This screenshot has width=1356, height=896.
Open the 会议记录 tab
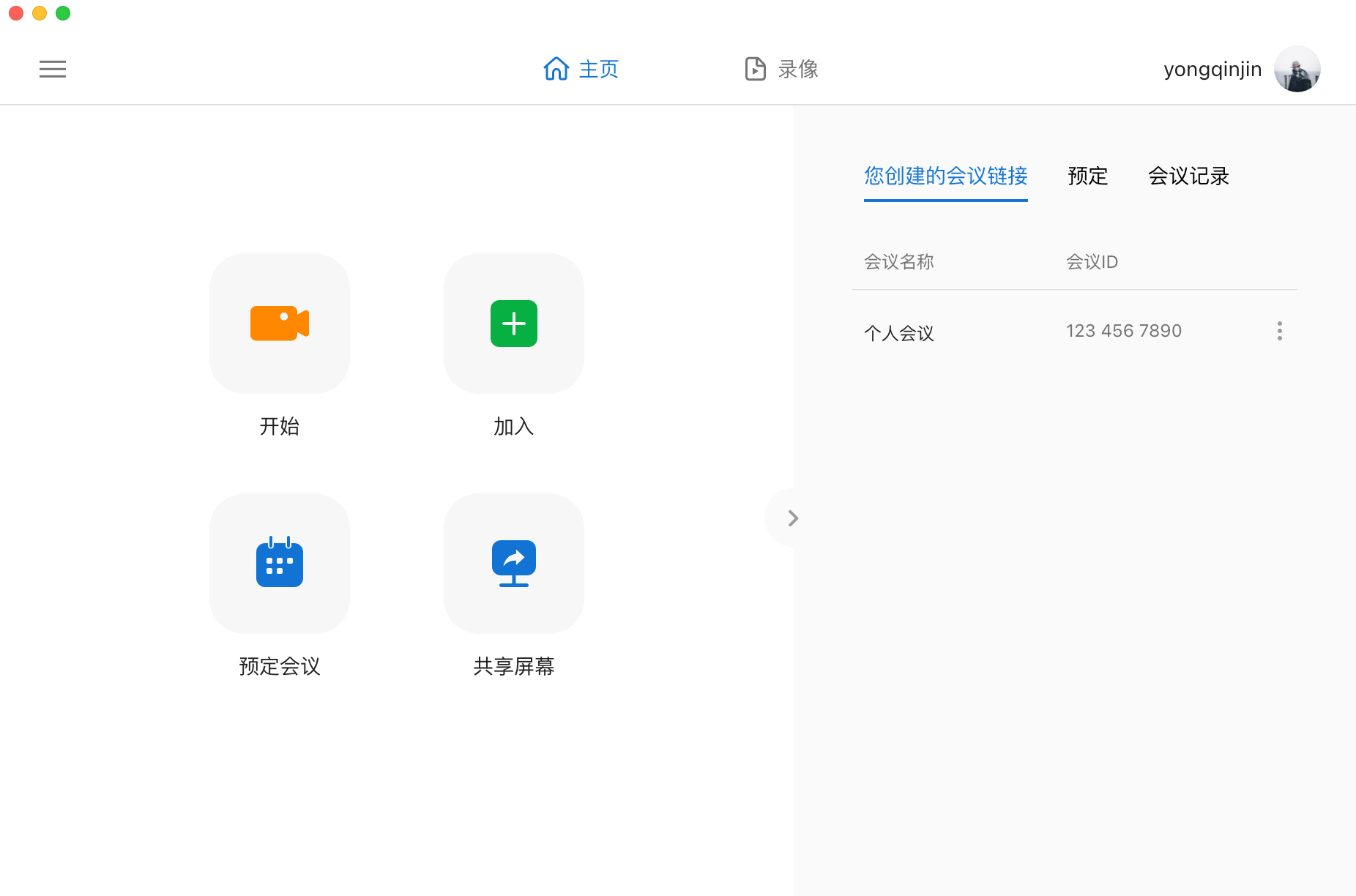pos(1188,176)
